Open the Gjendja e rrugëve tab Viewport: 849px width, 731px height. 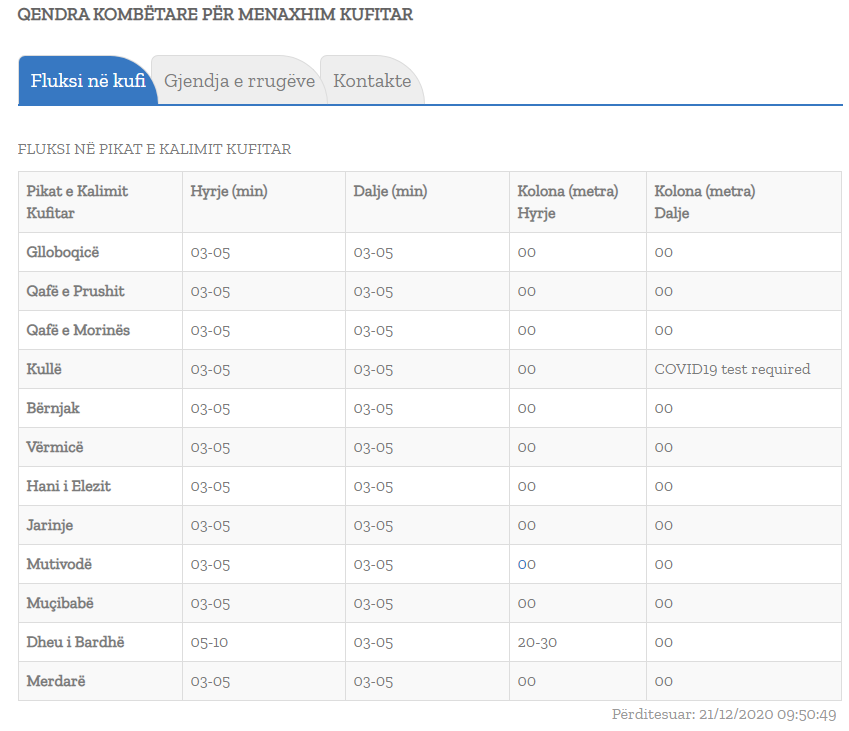tap(239, 81)
